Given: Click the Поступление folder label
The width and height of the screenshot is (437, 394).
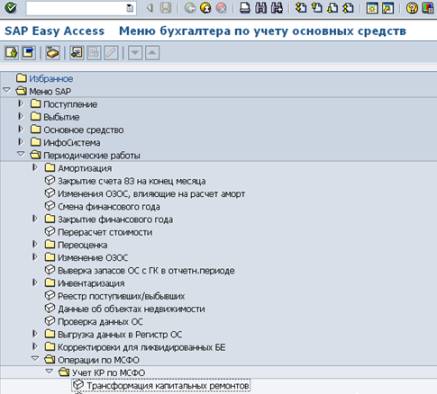Looking at the screenshot, I should 70,104.
